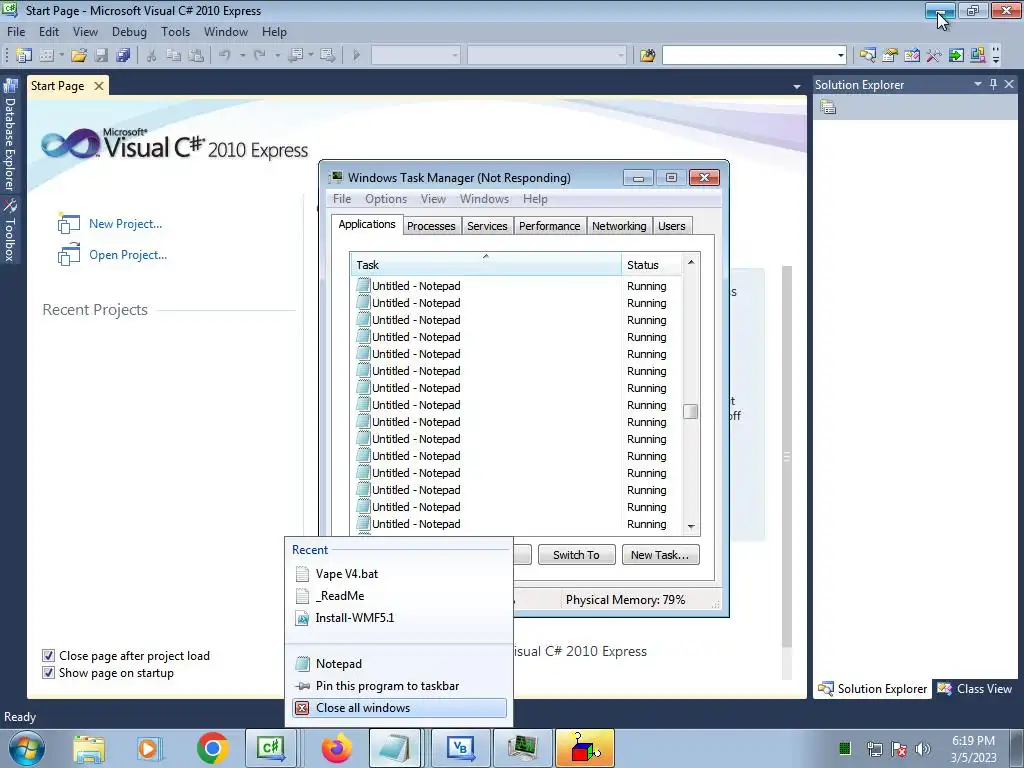Click the Save toolbar icon
Viewport: 1024px width, 768px height.
click(101, 56)
